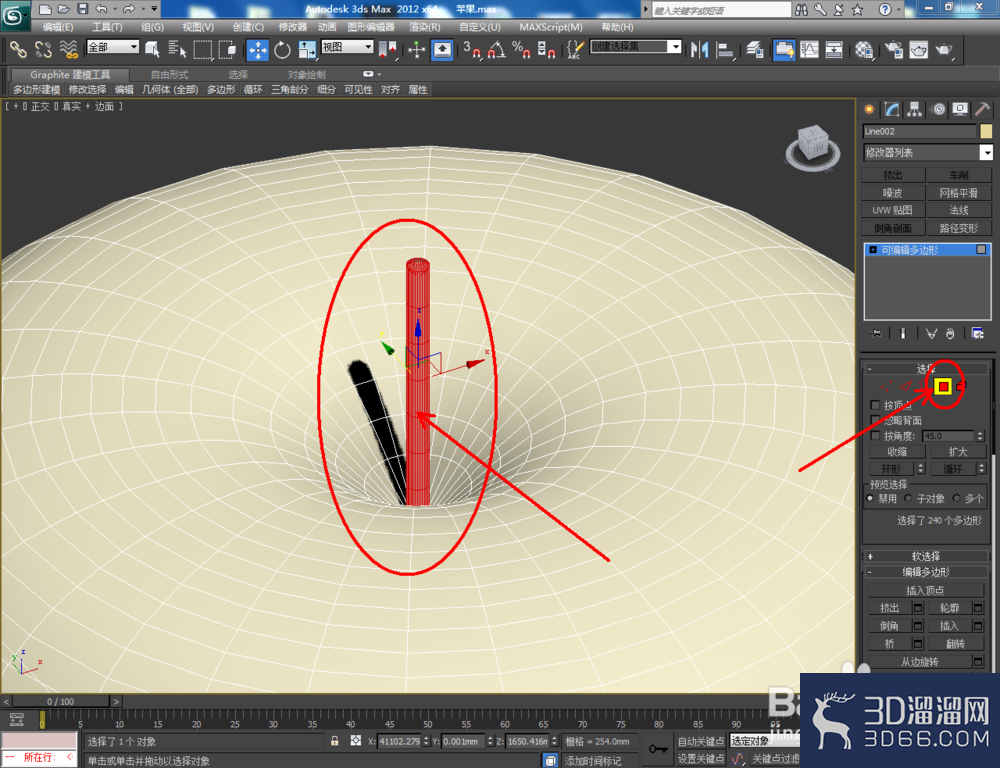Image resolution: width=1000 pixels, height=768 pixels.
Task: Select the 多个 preview selection radio button
Action: coord(956,498)
